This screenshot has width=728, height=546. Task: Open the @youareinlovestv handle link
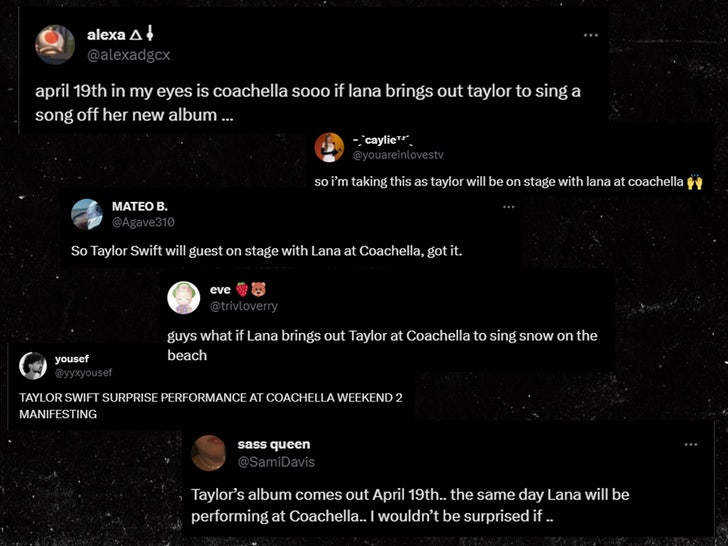[397, 155]
